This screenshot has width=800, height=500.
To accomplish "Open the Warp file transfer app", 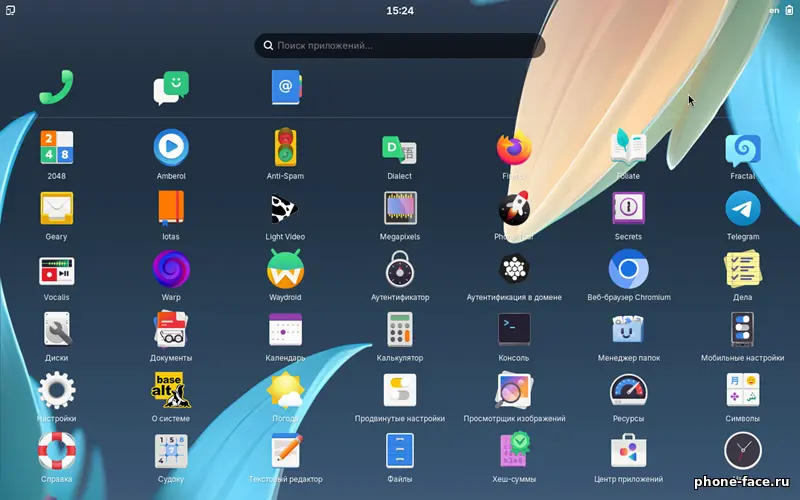I will pos(171,269).
